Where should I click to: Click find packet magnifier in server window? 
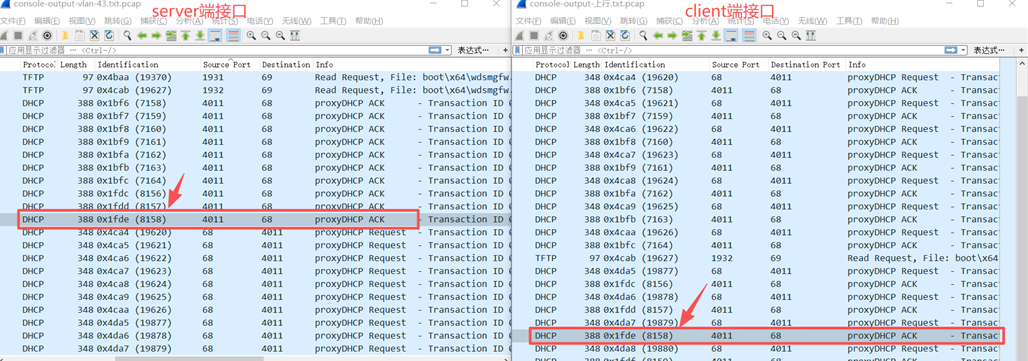pos(127,35)
